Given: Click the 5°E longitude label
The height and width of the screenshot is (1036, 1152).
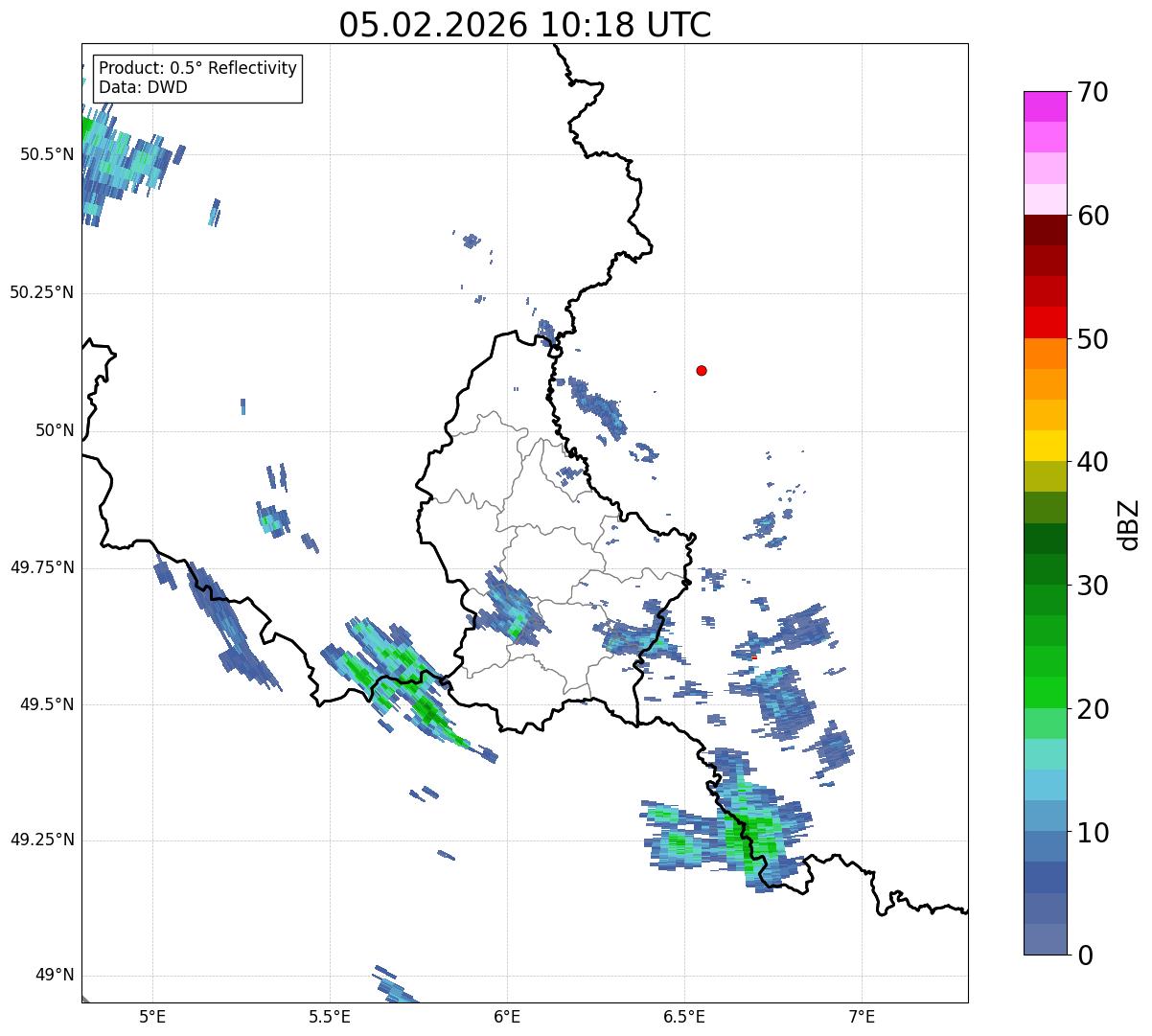Looking at the screenshot, I should coord(152,1016).
